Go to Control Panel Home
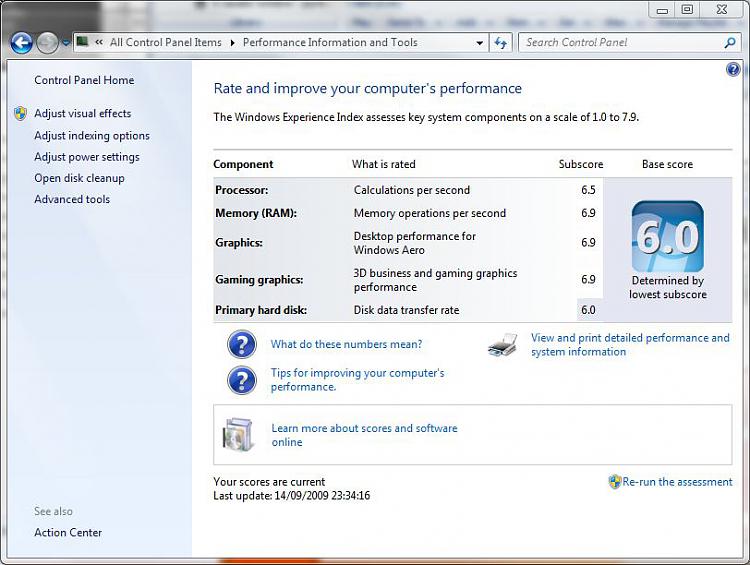750x565 pixels. pyautogui.click(x=84, y=80)
